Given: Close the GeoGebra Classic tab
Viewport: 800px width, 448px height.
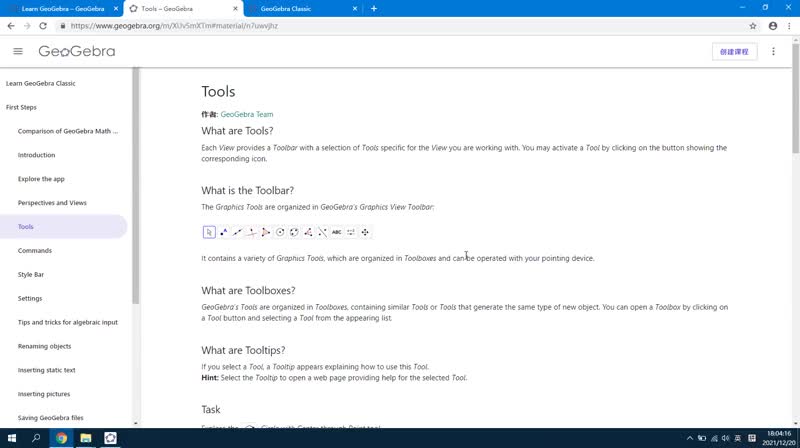Looking at the screenshot, I should [x=355, y=9].
